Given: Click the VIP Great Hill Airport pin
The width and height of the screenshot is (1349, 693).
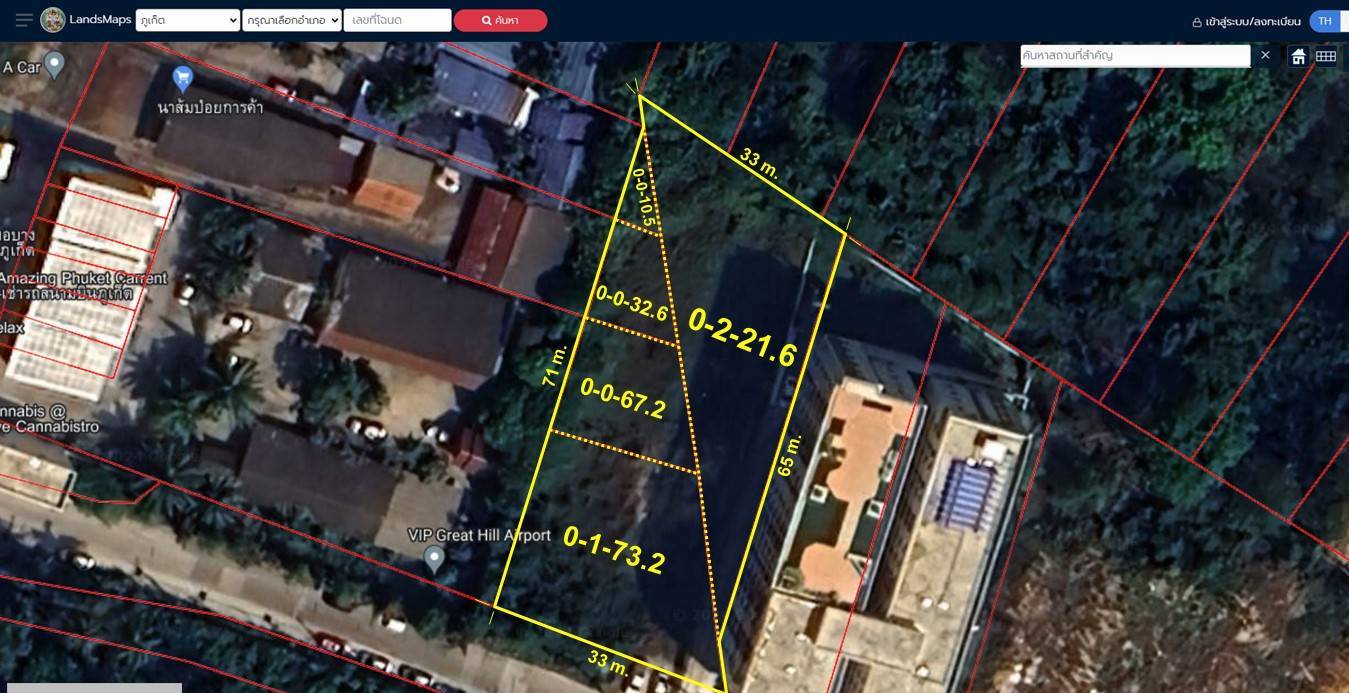Looking at the screenshot, I should pyautogui.click(x=433, y=557).
